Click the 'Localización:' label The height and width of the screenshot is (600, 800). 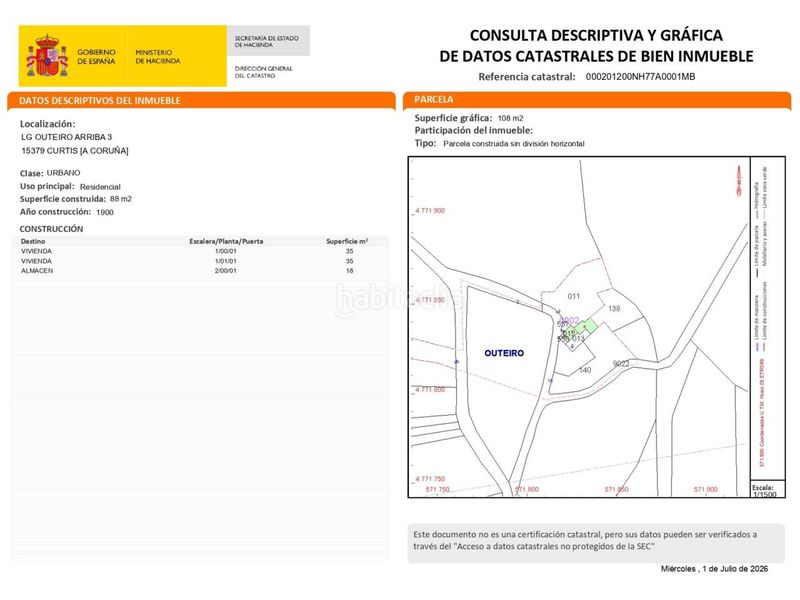click(x=47, y=124)
